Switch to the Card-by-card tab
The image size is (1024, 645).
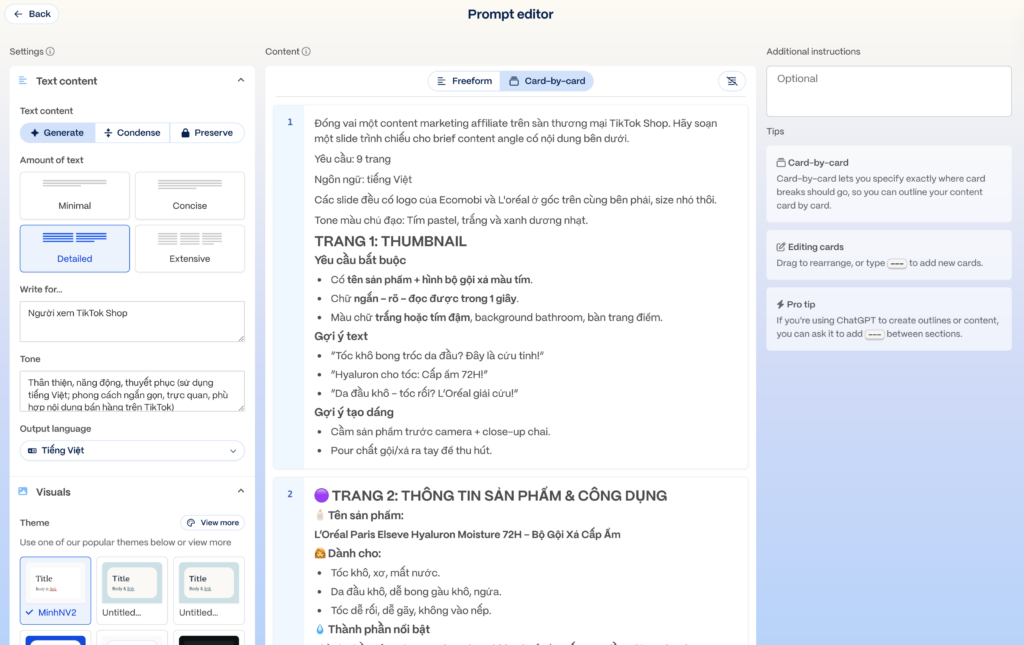point(547,81)
